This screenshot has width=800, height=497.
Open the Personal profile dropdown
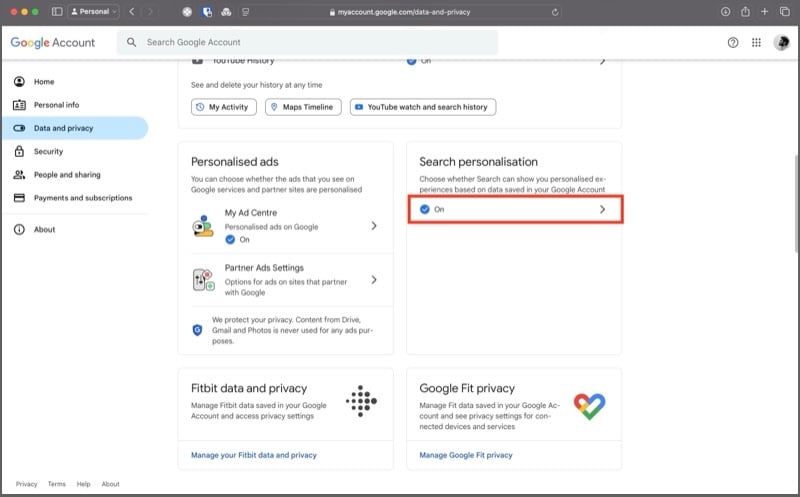[94, 11]
